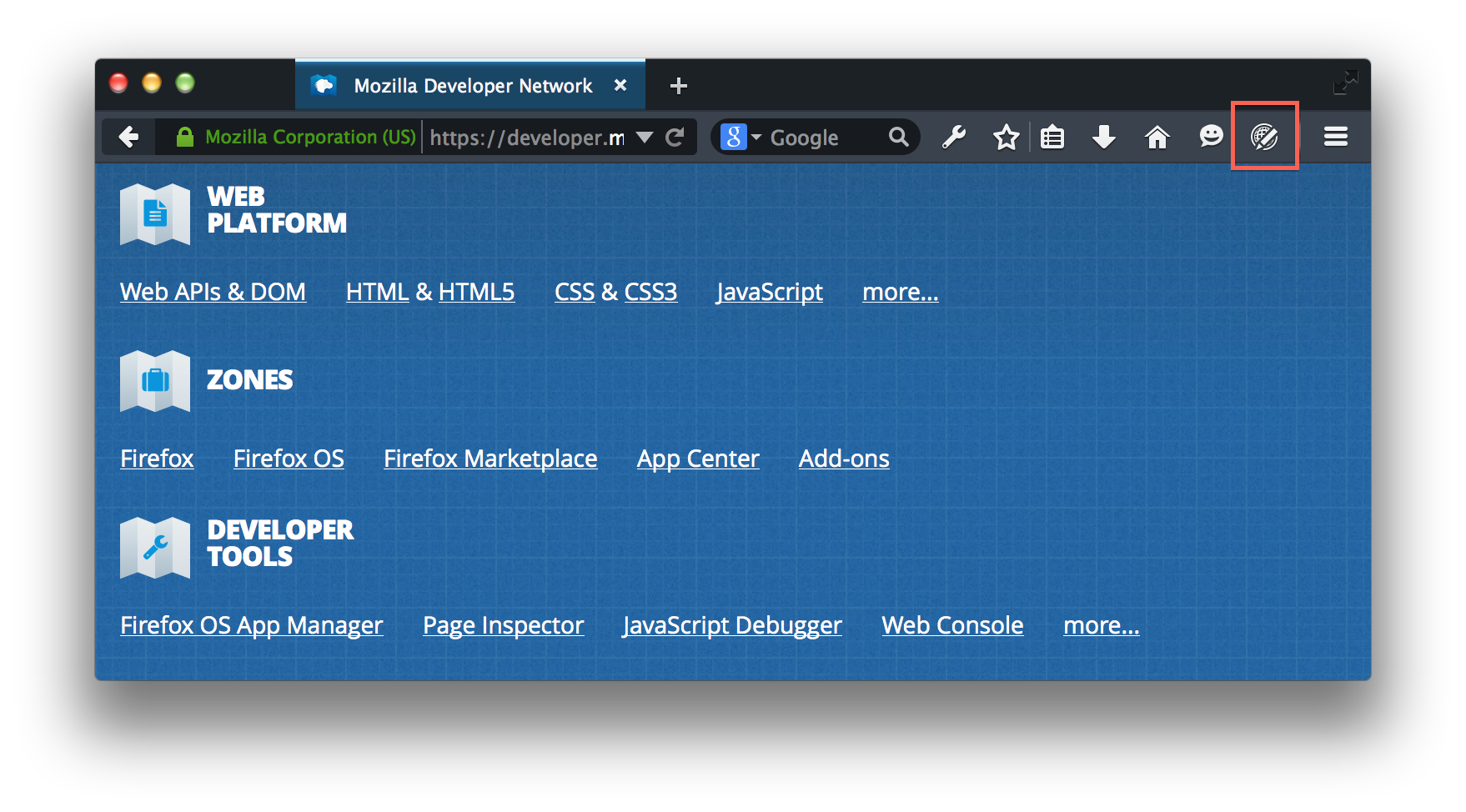Viewport: 1466px width, 812px height.
Task: Open the App Center link
Action: pyautogui.click(x=698, y=459)
